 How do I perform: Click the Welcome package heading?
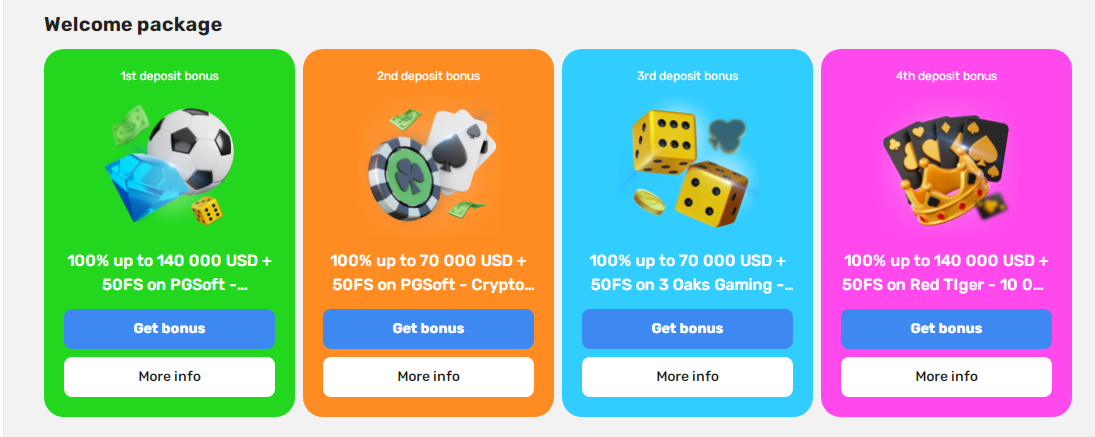[133, 24]
